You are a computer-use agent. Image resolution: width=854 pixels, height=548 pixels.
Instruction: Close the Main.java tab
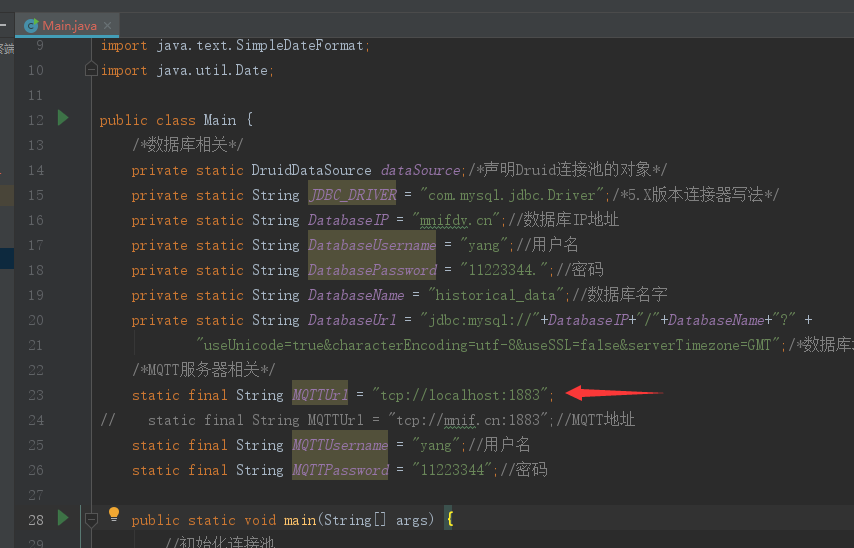pyautogui.click(x=107, y=26)
